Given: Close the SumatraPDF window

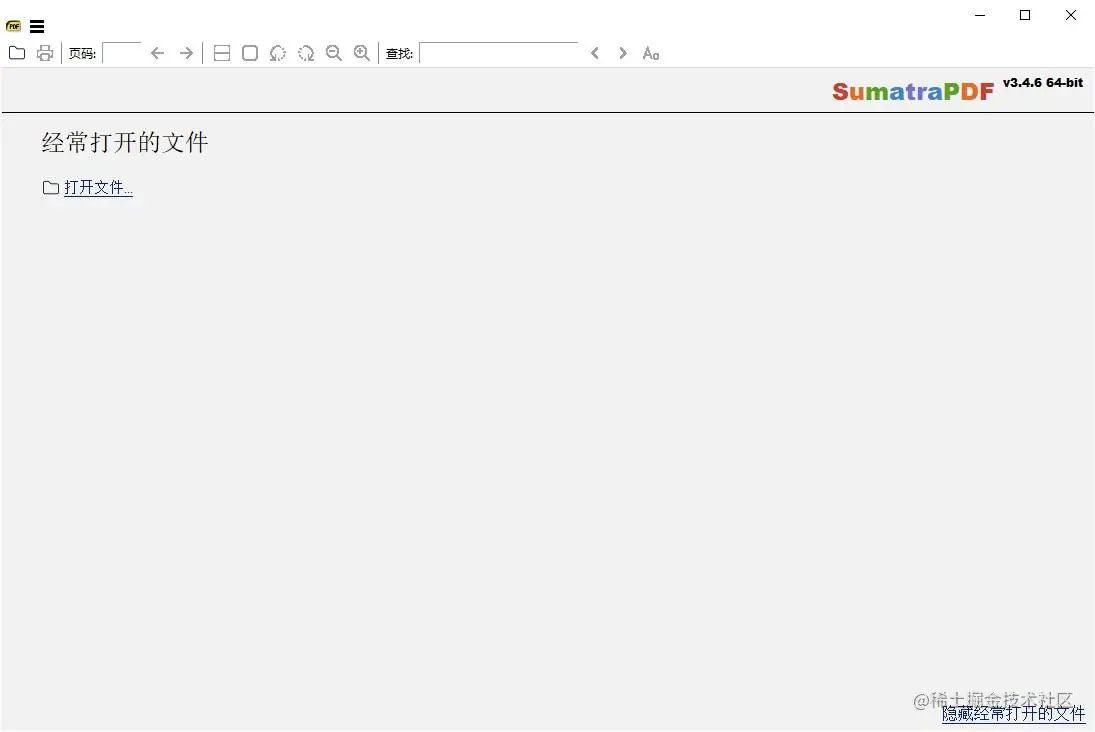Looking at the screenshot, I should point(1071,15).
